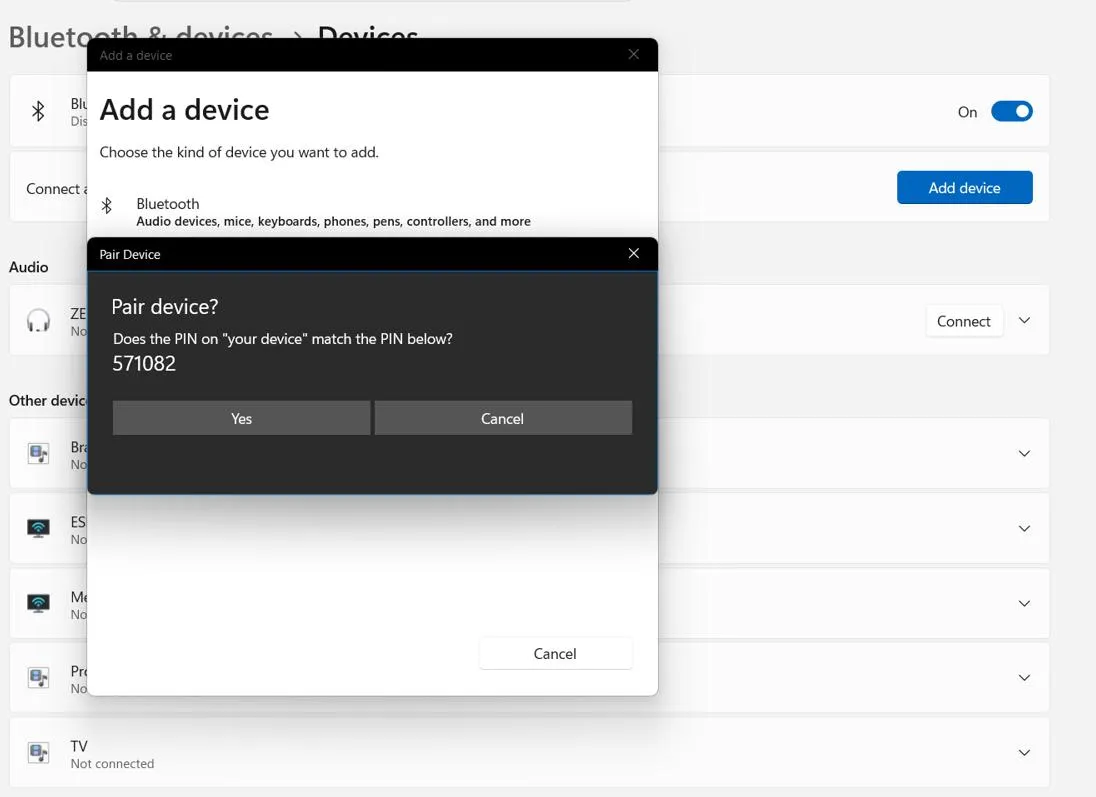The width and height of the screenshot is (1096, 797).
Task: Click the media device icon beside TV
Action: (38, 752)
